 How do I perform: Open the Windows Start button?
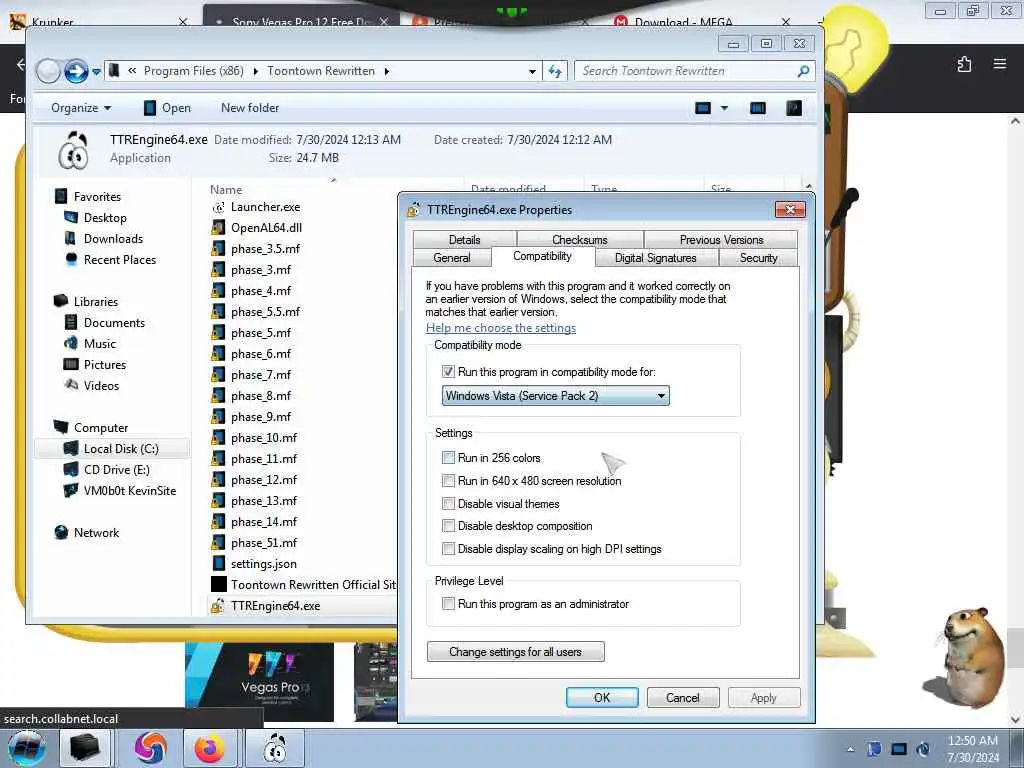click(x=27, y=749)
